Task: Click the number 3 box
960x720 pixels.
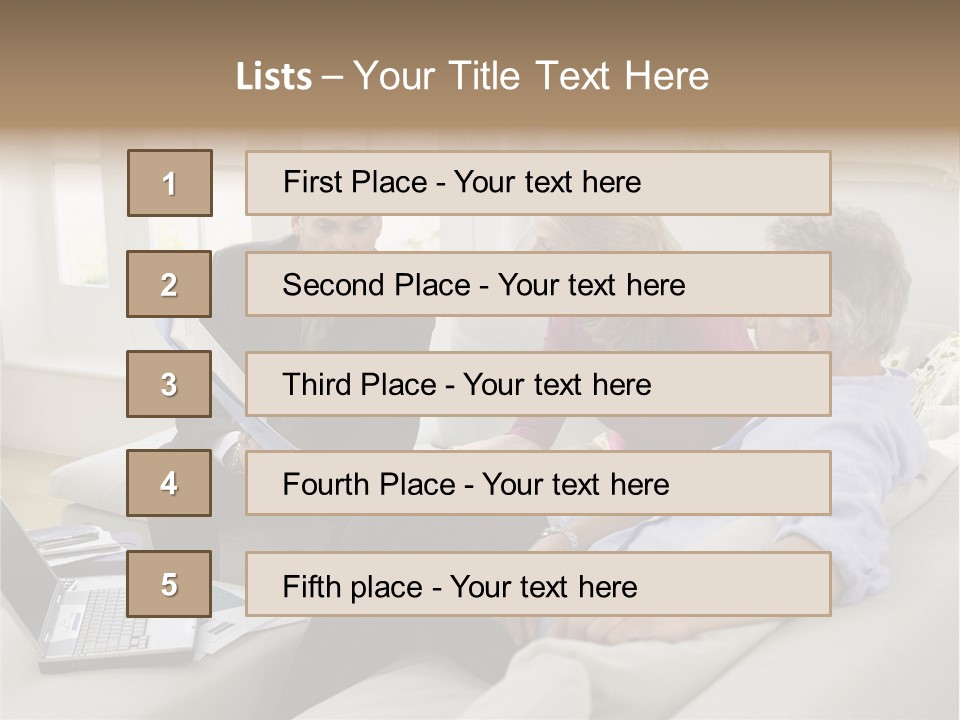Action: [169, 384]
